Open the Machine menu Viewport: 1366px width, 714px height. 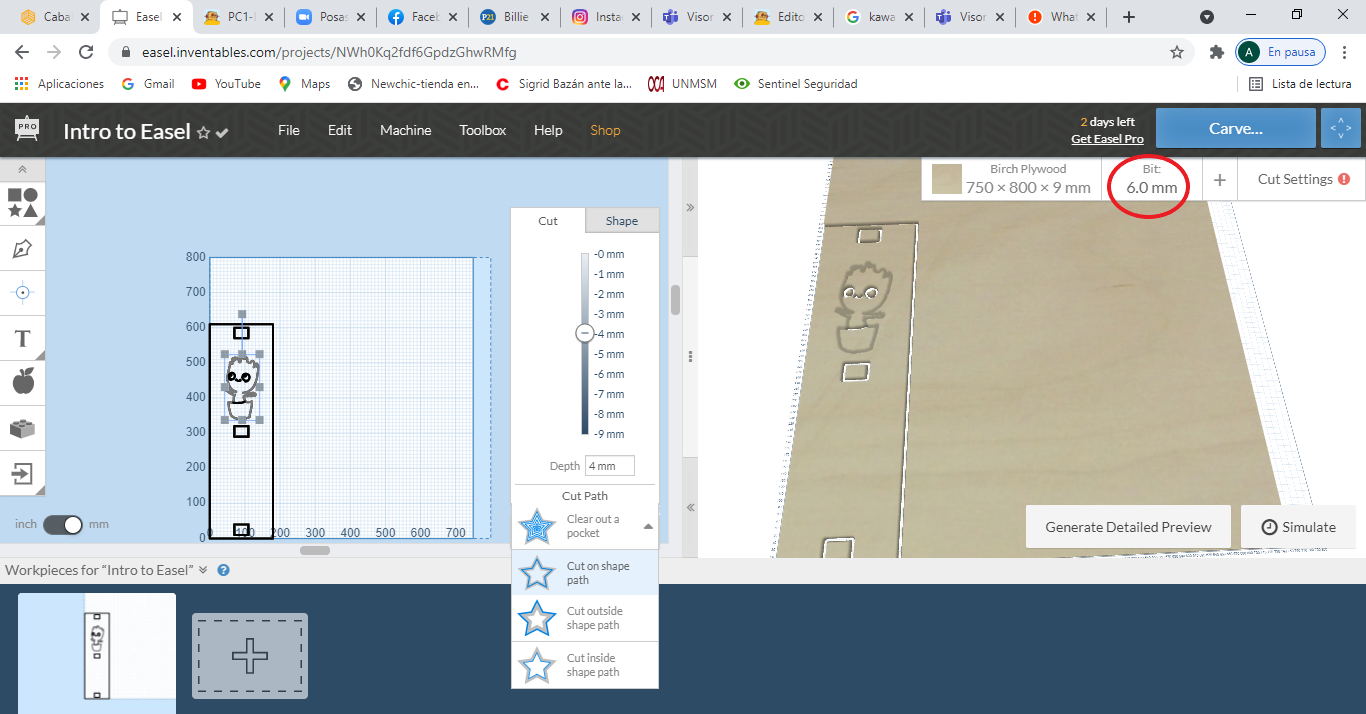click(x=406, y=130)
